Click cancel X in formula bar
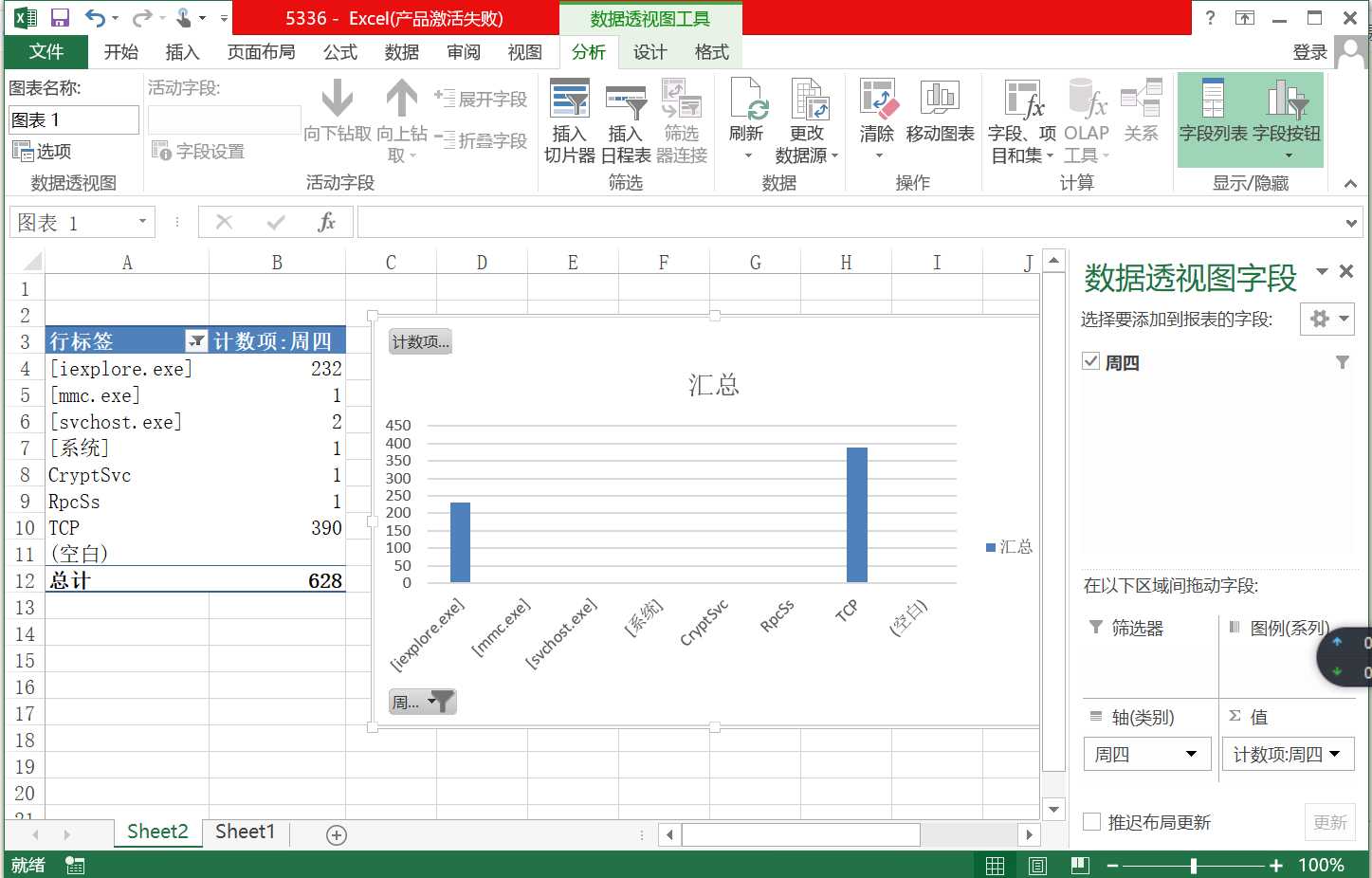This screenshot has height=878, width=1372. click(x=225, y=222)
